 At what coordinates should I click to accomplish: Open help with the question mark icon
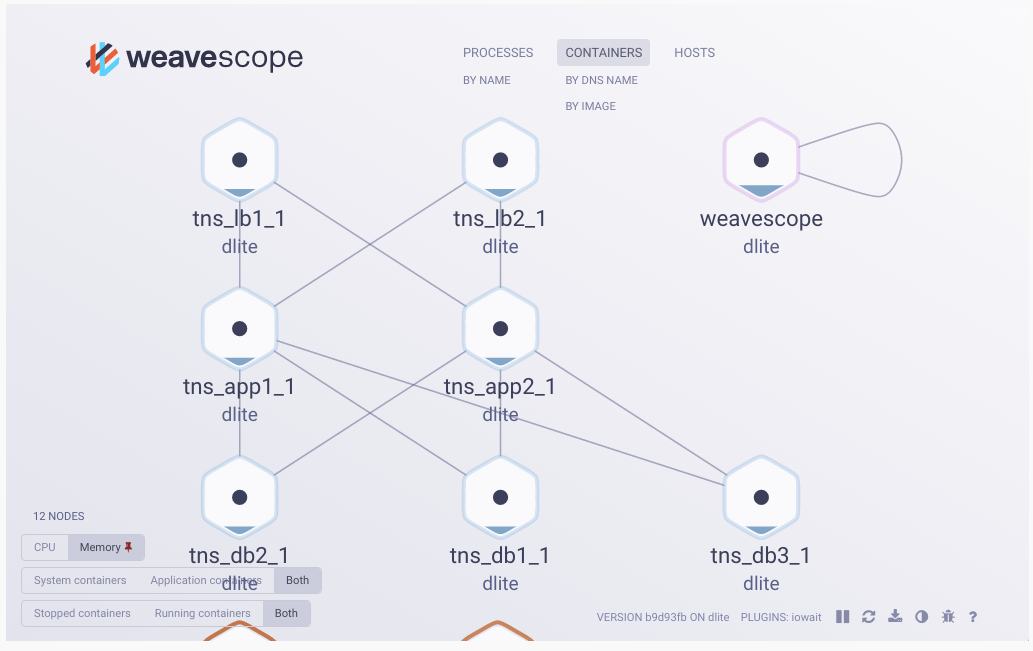[972, 617]
